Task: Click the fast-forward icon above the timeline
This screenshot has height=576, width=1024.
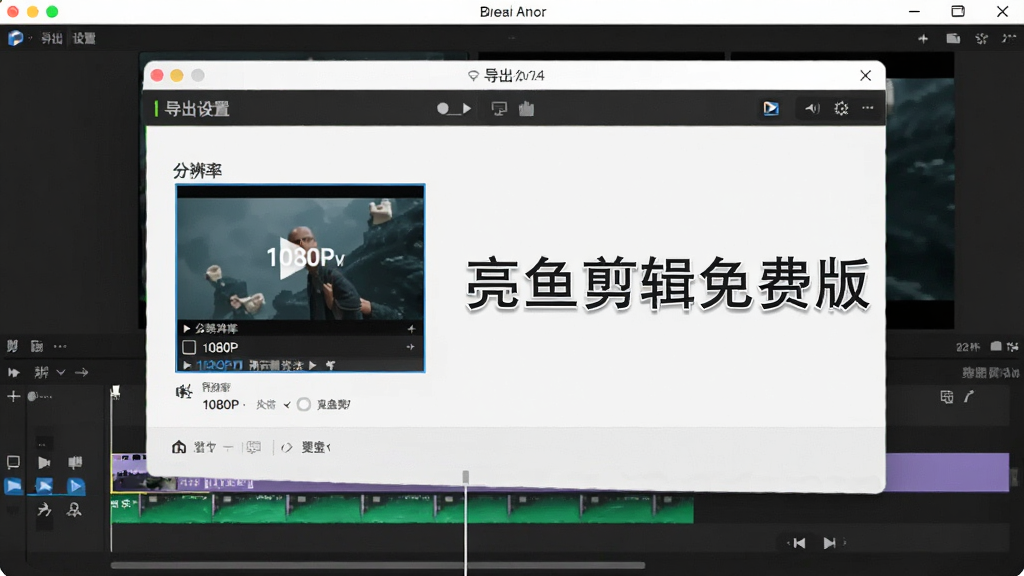Action: tap(13, 372)
